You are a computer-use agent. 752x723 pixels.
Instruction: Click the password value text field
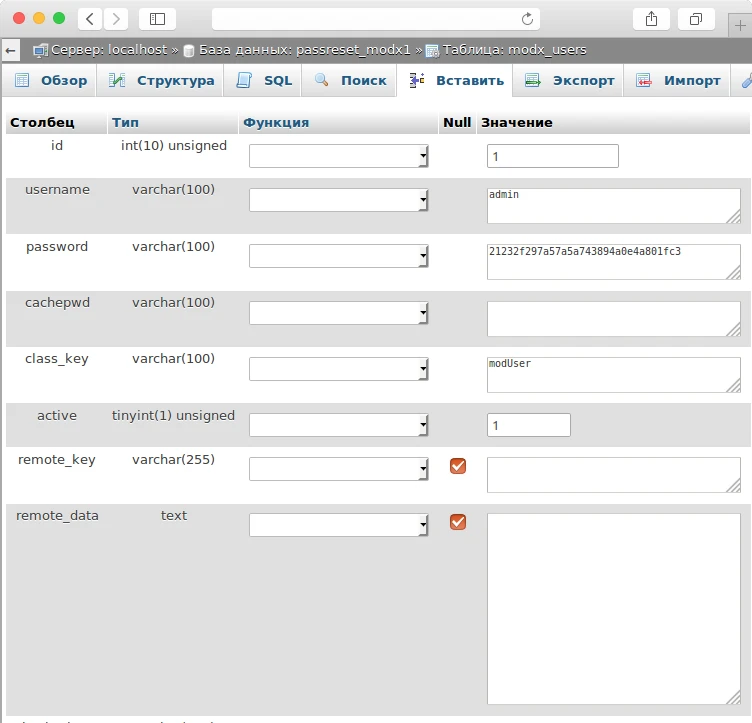(x=613, y=262)
